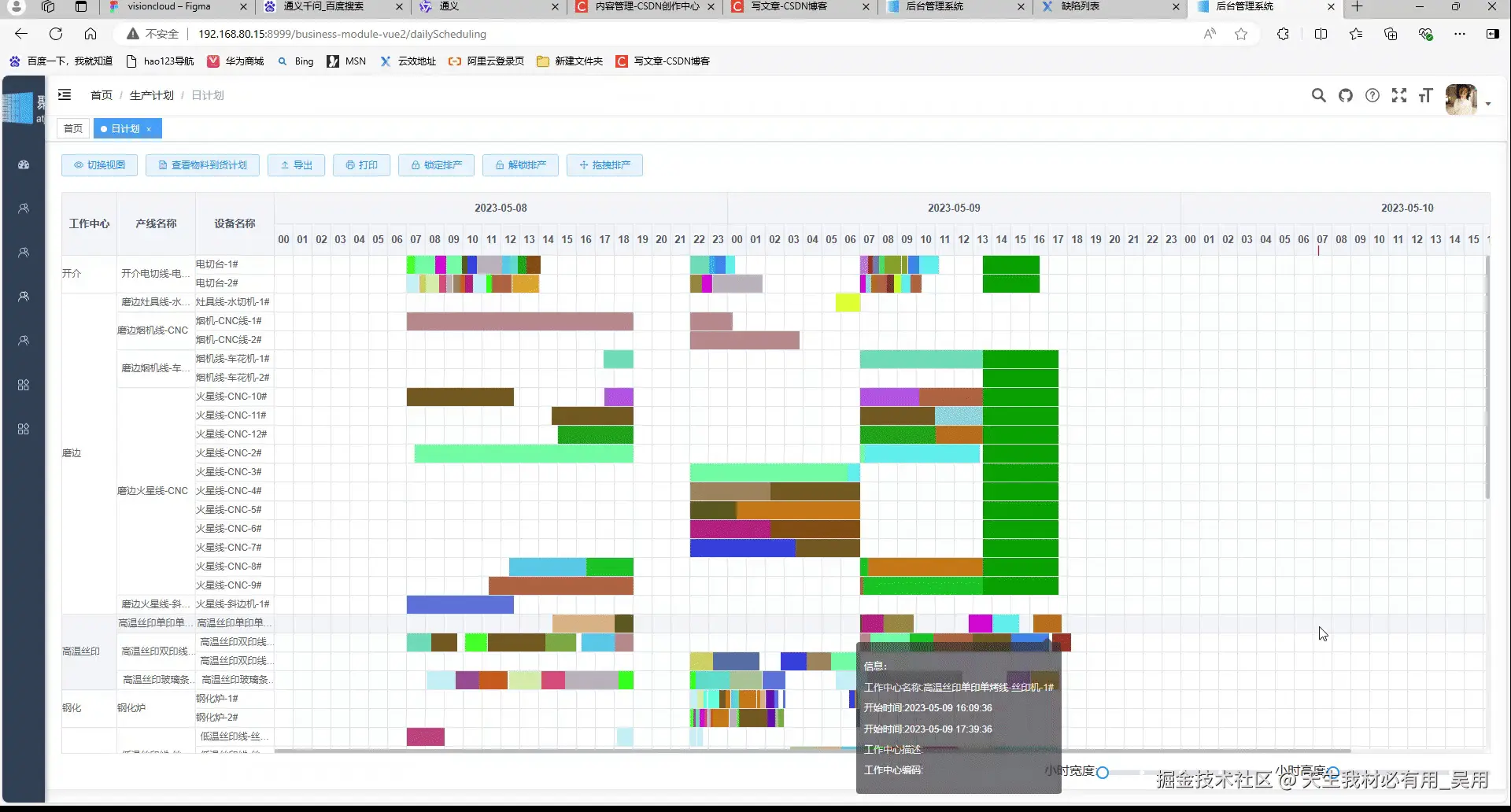Open the 生产计划 breadcrumb link

coord(152,95)
